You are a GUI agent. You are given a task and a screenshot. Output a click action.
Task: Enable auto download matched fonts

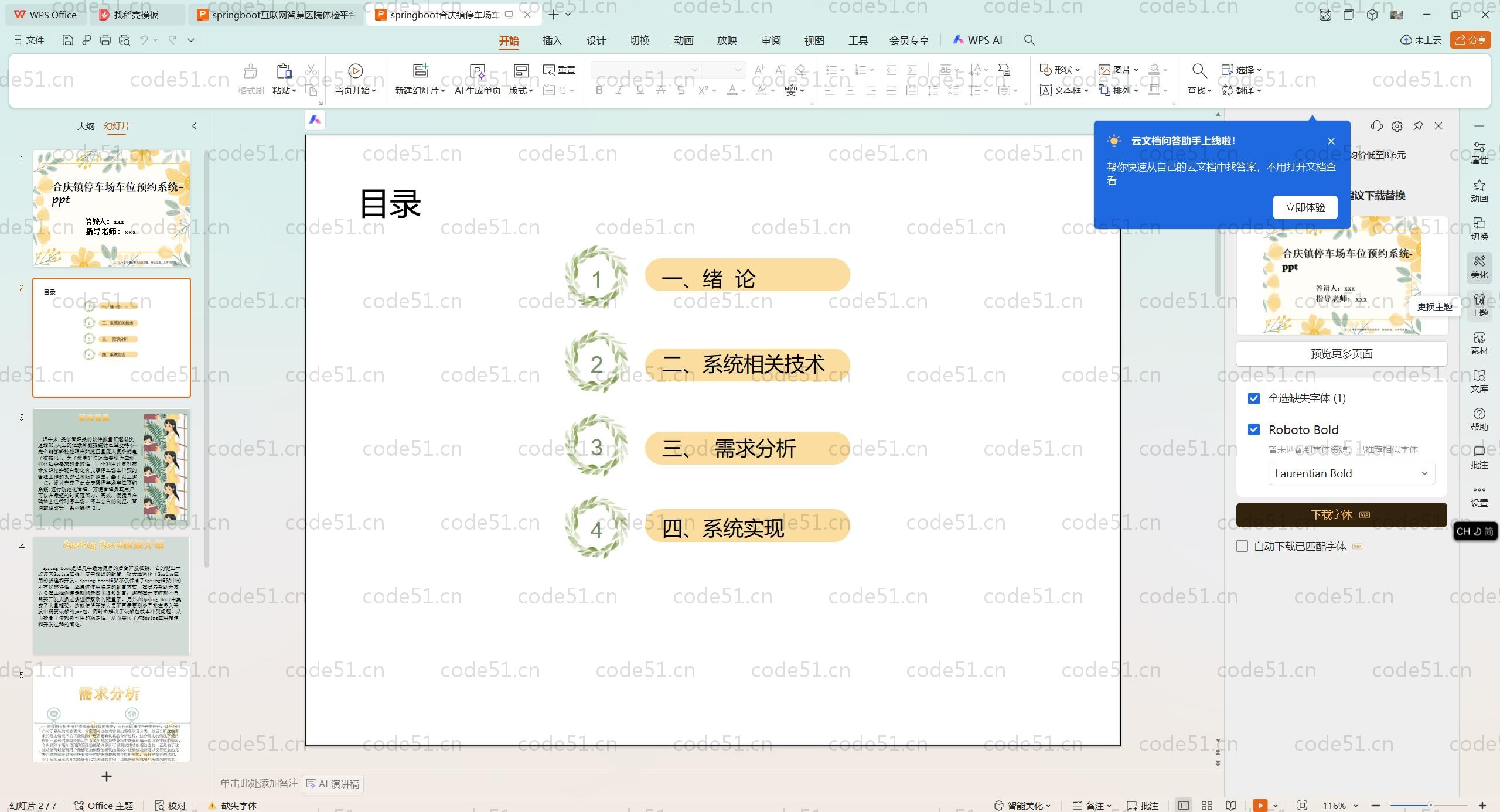[1242, 546]
